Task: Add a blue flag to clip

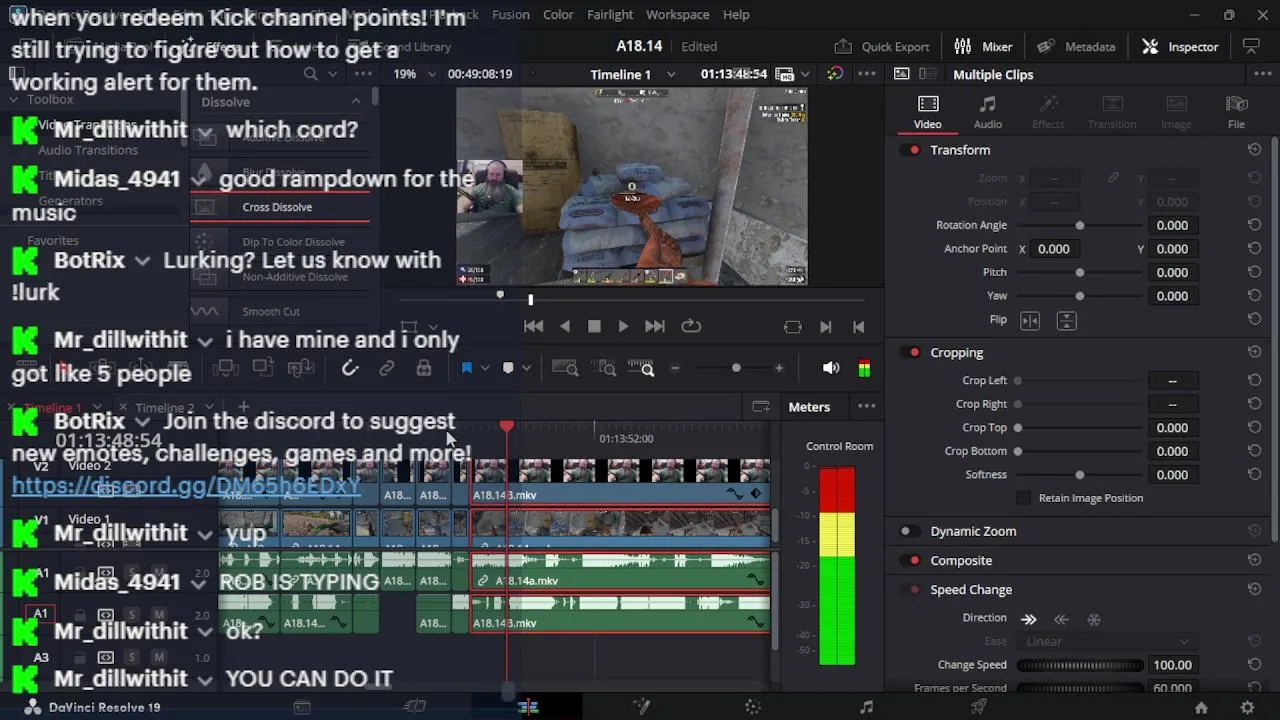Action: (466, 369)
